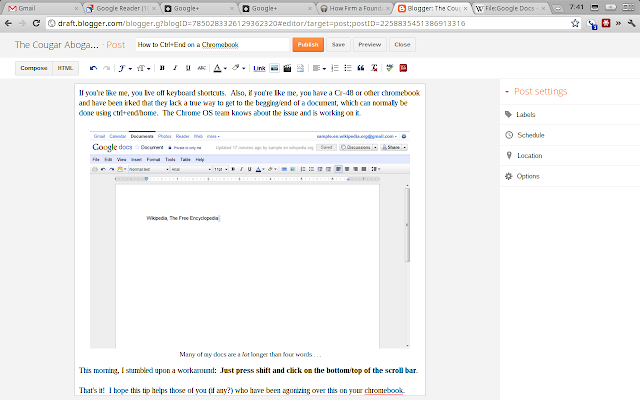Image resolution: width=640 pixels, height=400 pixels.
Task: Click the redo arrow in the editor toolbar
Action: pyautogui.click(x=107, y=68)
